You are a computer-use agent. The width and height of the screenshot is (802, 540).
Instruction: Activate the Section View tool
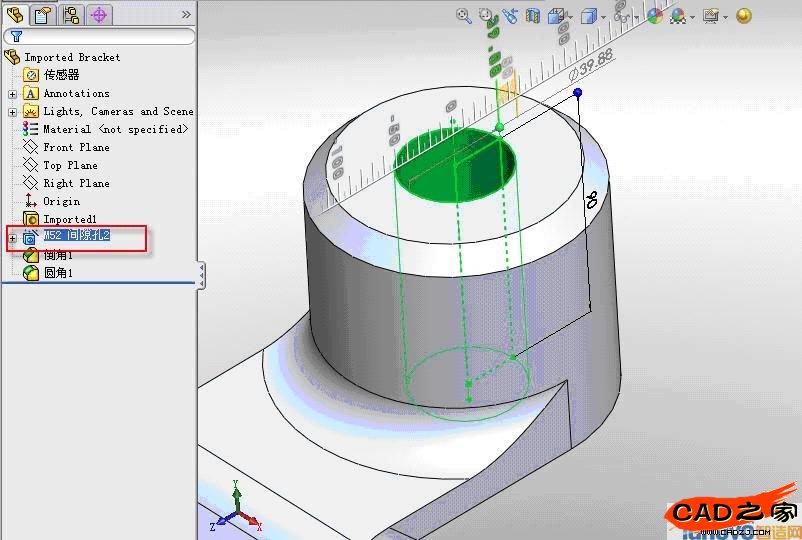(533, 15)
